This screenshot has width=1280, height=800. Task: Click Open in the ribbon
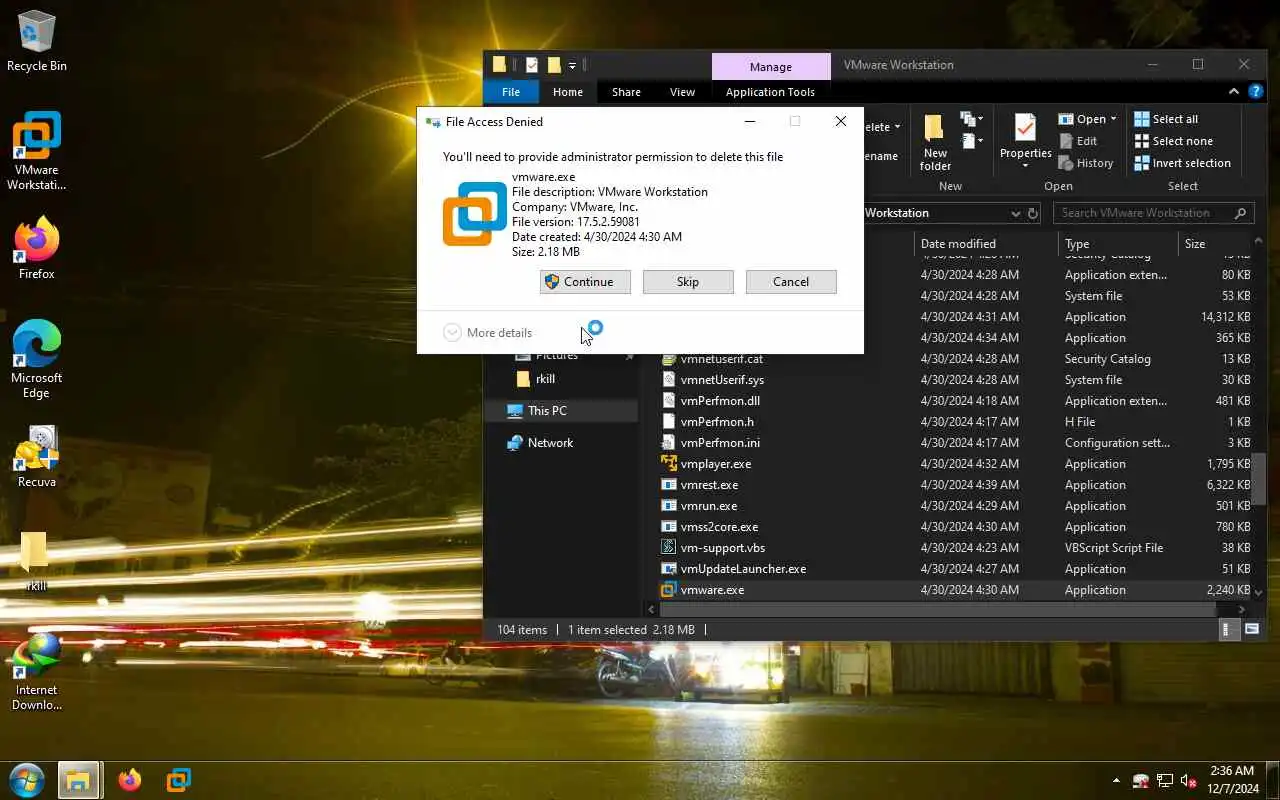[1082, 119]
